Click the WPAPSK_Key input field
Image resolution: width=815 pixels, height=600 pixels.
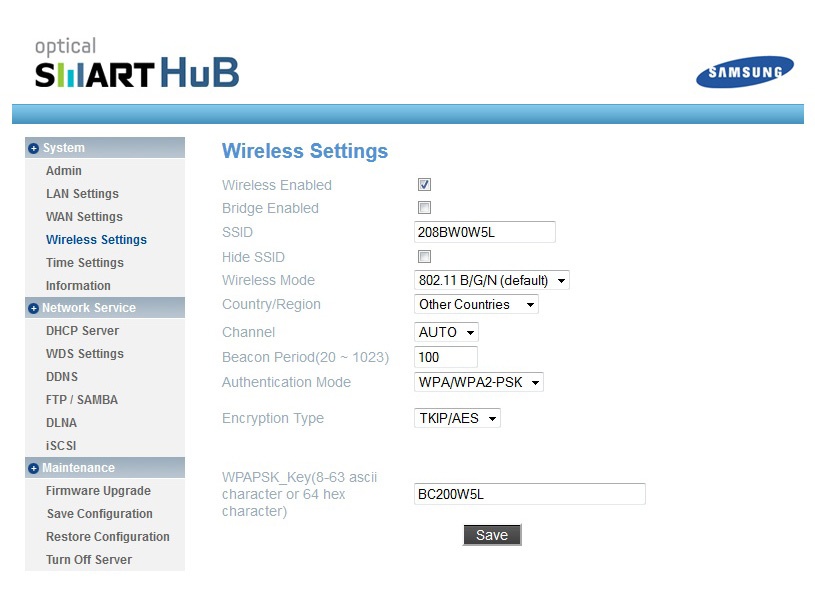[x=530, y=494]
